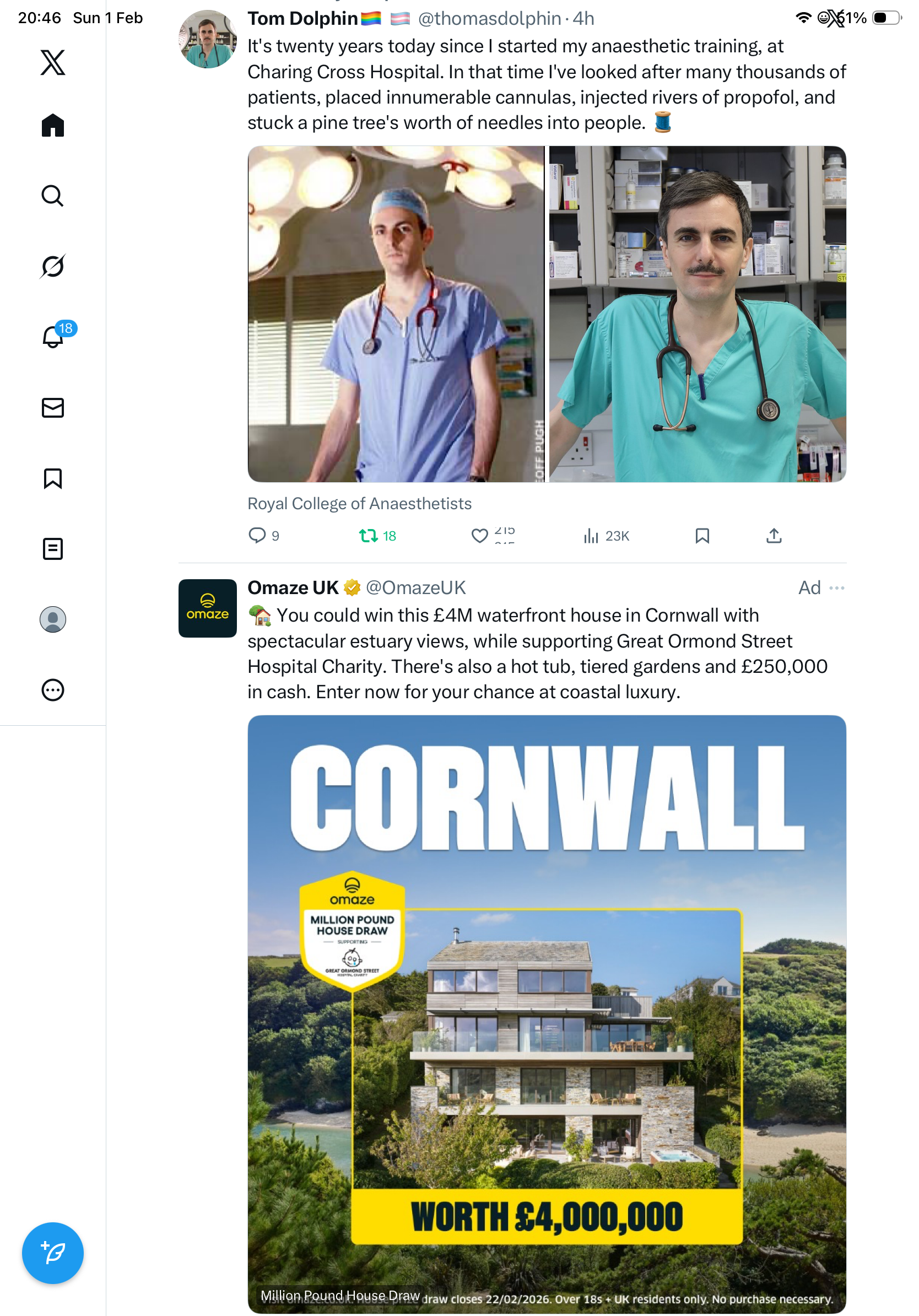The height and width of the screenshot is (1316, 919).
Task: Reply to Tom Dolphin's tweet
Action: pos(257,535)
